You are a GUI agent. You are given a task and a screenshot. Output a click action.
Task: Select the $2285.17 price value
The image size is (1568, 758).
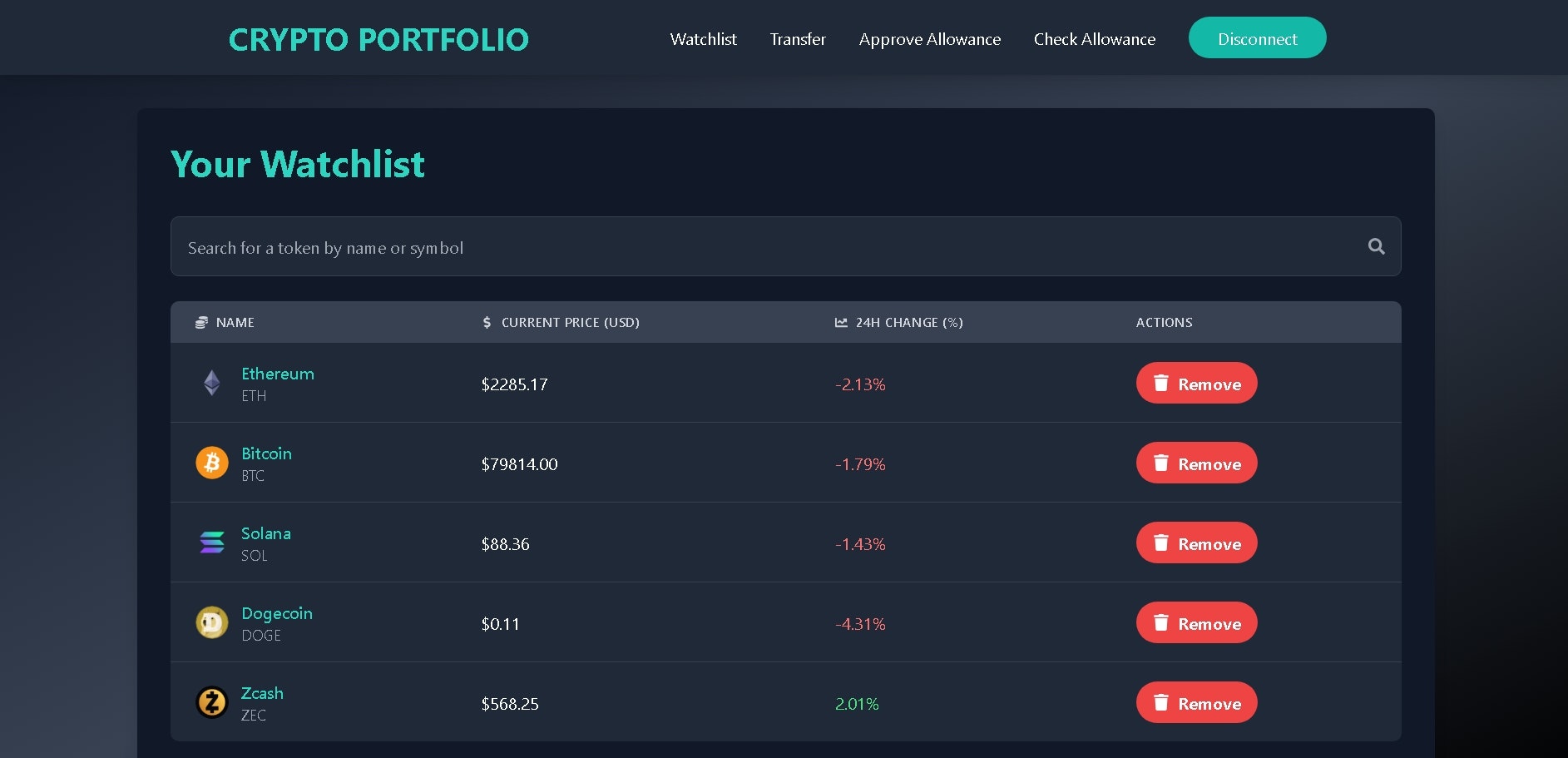(x=514, y=384)
